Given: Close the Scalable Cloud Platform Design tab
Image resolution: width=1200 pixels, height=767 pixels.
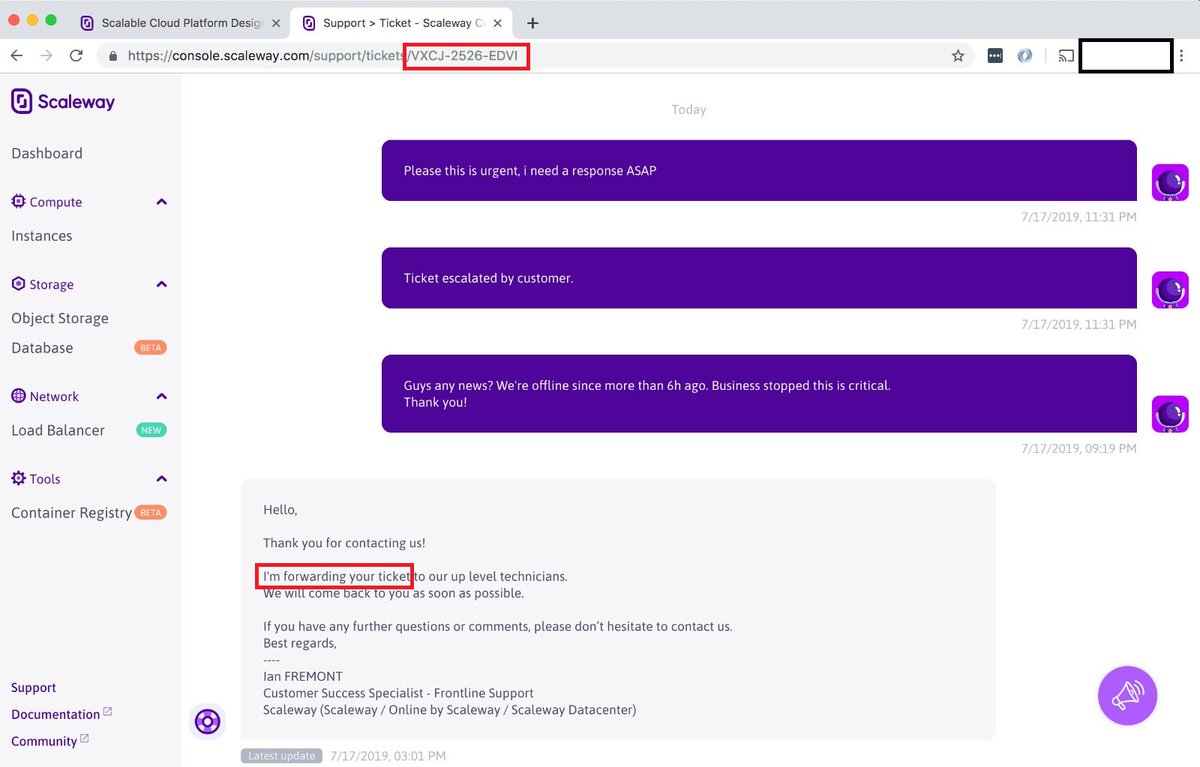Looking at the screenshot, I should pyautogui.click(x=275, y=22).
